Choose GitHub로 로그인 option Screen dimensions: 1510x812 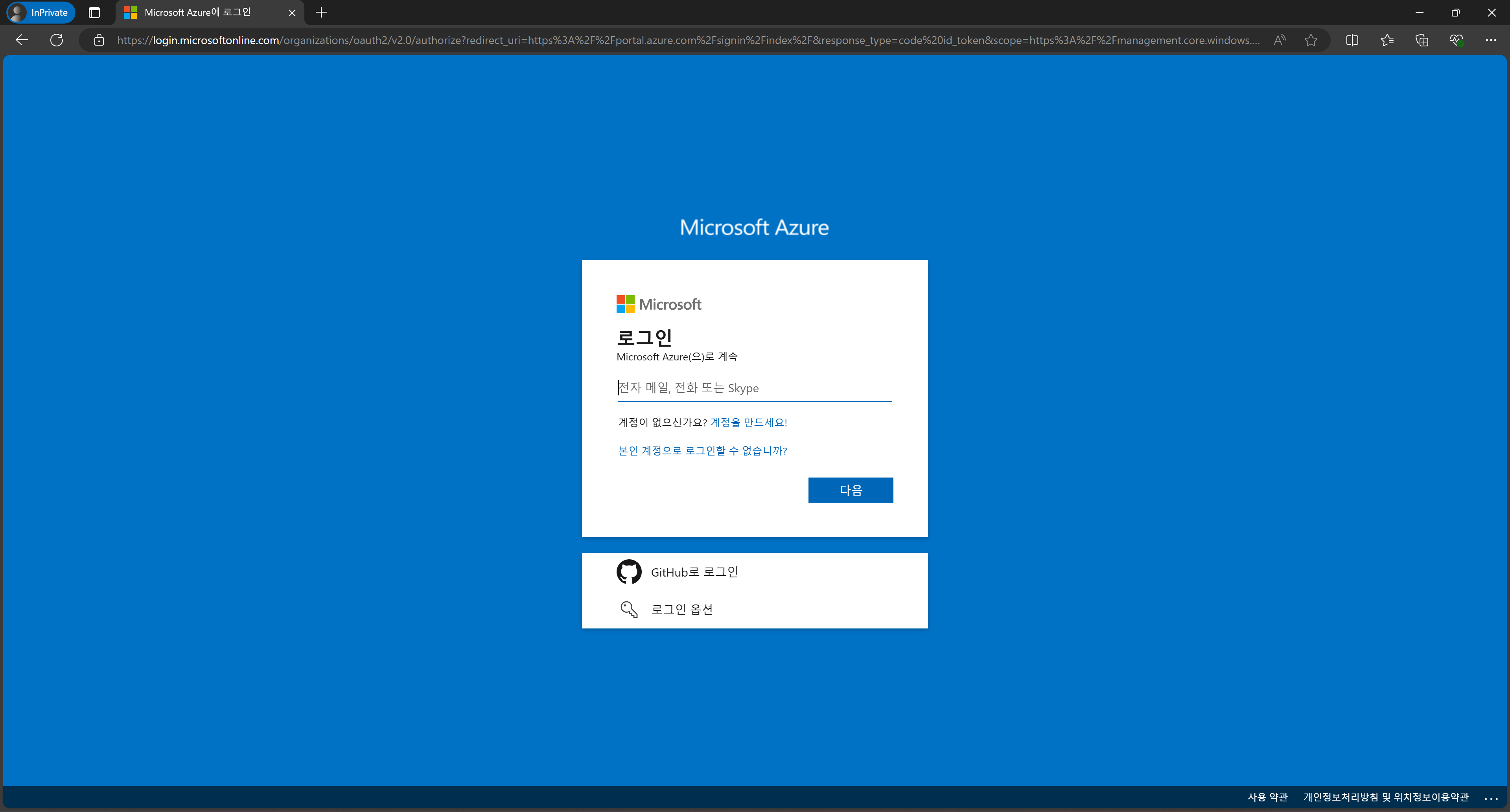694,572
